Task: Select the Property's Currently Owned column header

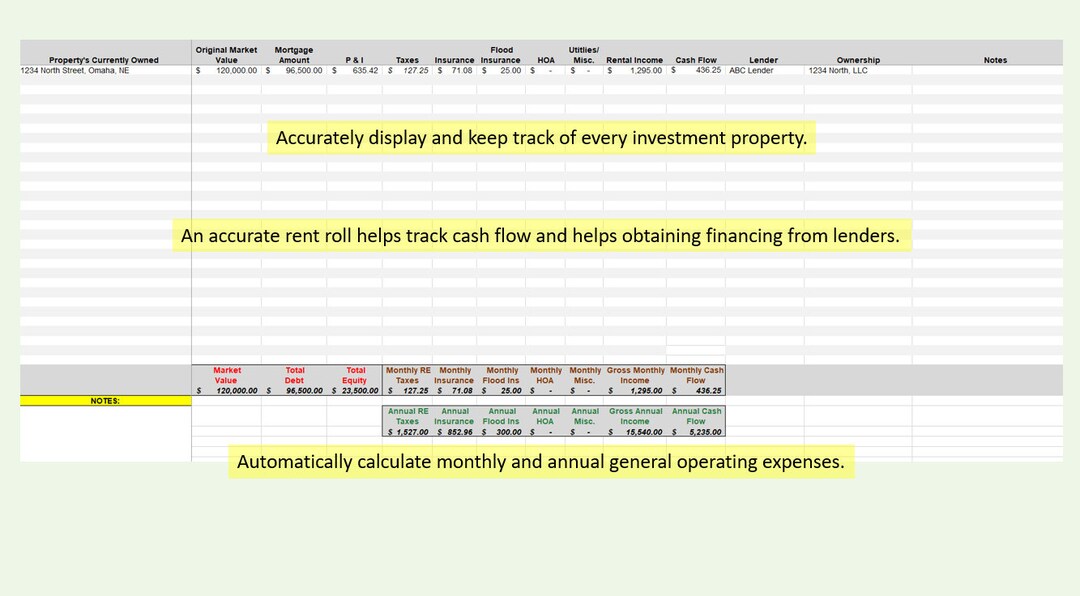Action: pos(104,60)
